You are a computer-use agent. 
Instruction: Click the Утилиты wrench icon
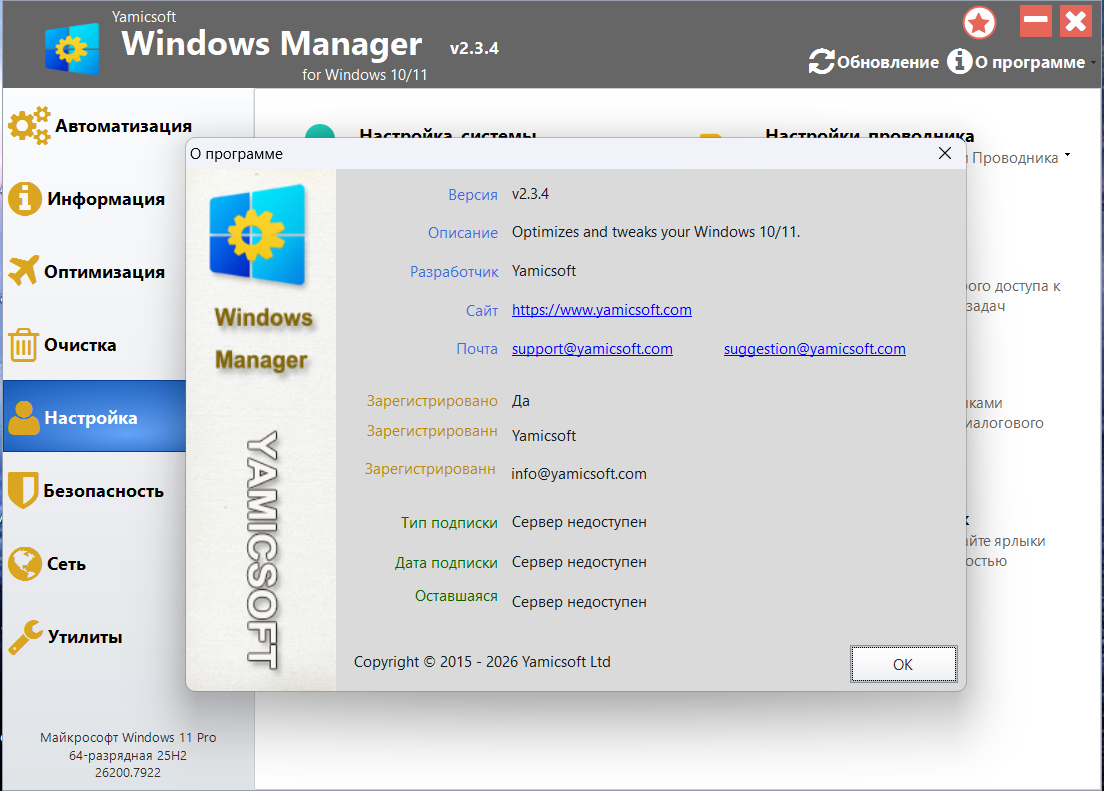(25, 636)
